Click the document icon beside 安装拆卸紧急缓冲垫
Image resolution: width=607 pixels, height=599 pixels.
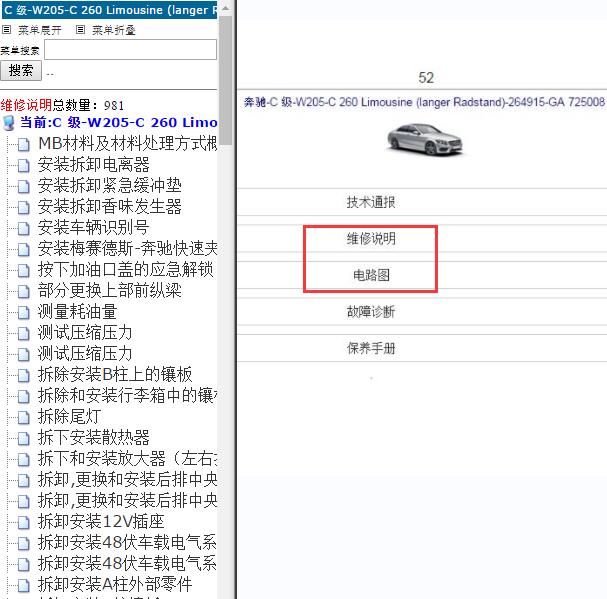pyautogui.click(x=24, y=186)
